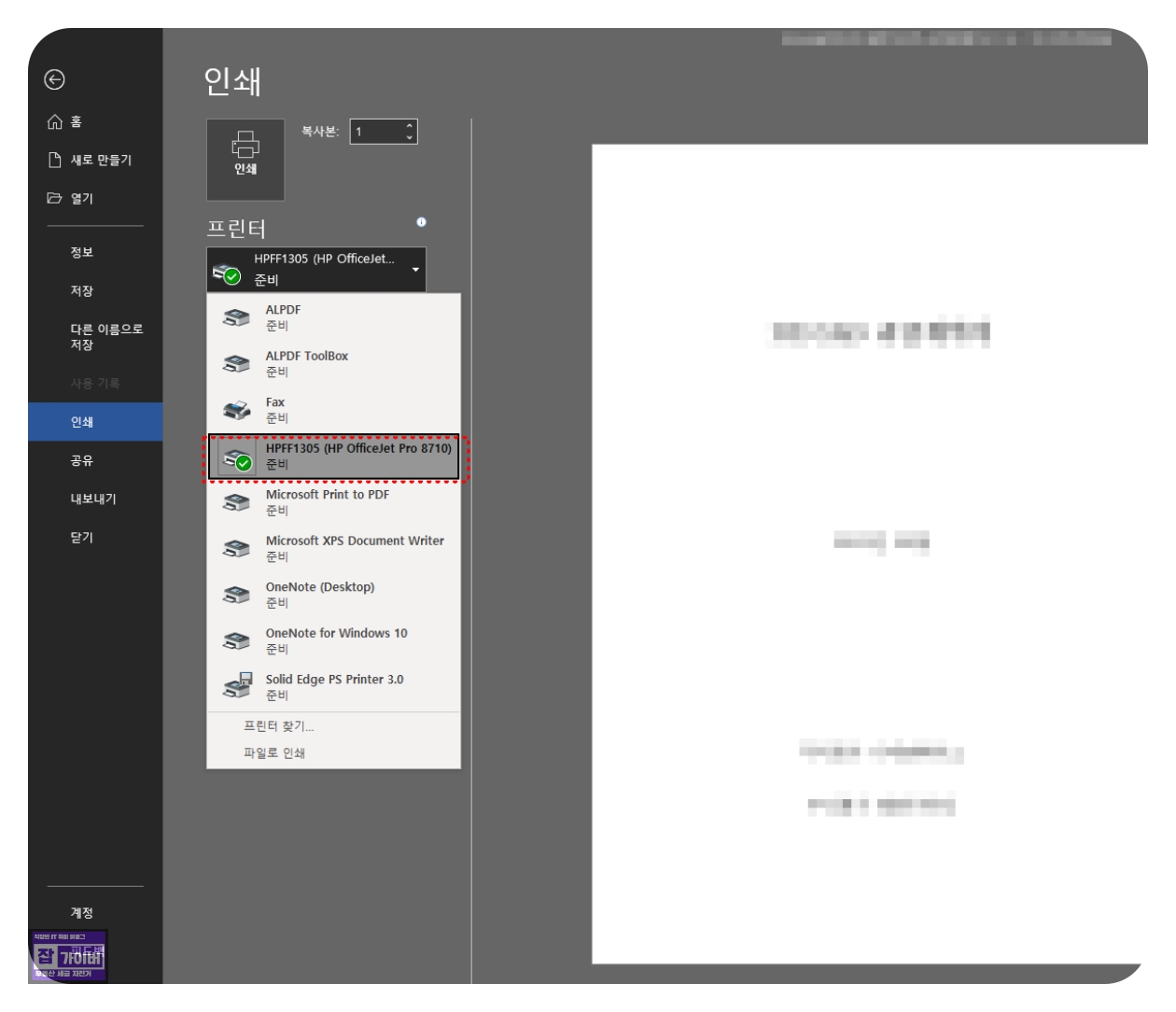Click the OneNote for Windows 10 icon
Image resolution: width=1176 pixels, height=1012 pixels.
pos(236,641)
